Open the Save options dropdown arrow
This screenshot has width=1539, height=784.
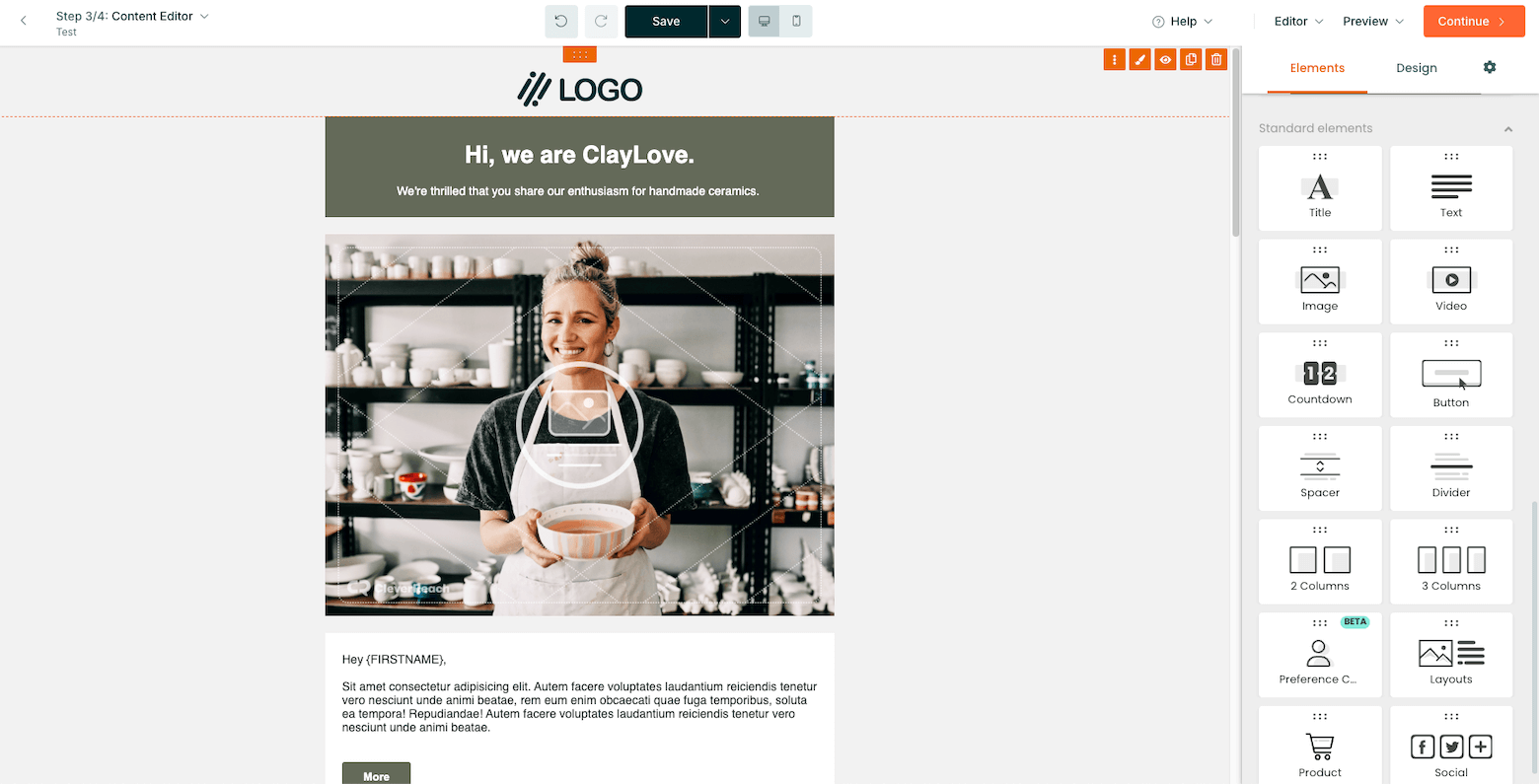point(725,22)
